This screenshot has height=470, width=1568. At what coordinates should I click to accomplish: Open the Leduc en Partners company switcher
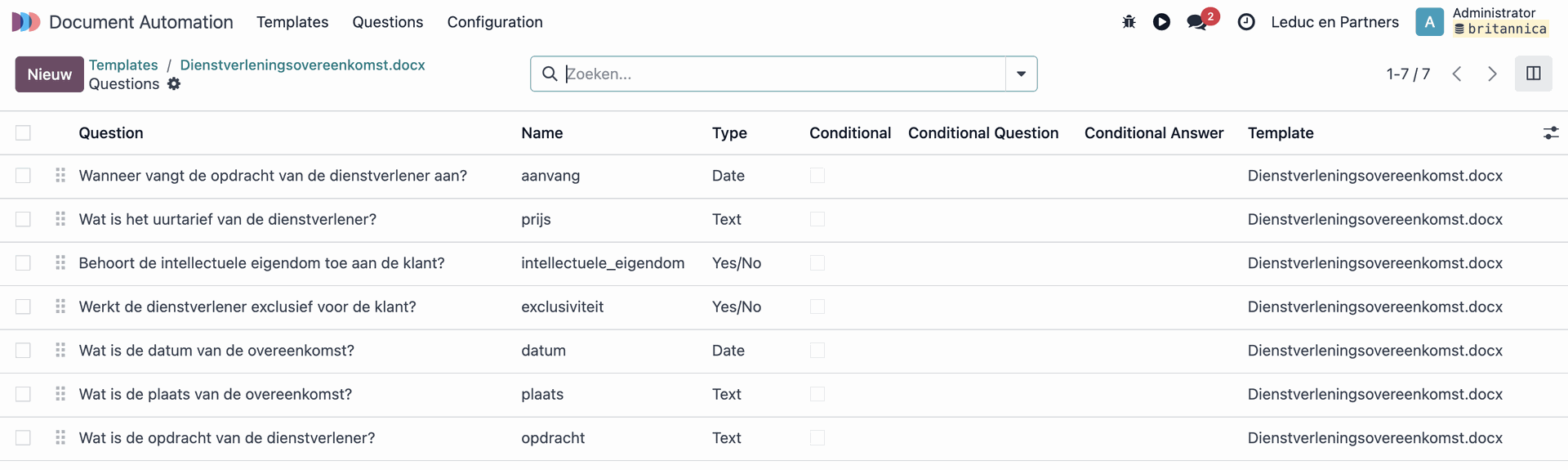(x=1334, y=22)
